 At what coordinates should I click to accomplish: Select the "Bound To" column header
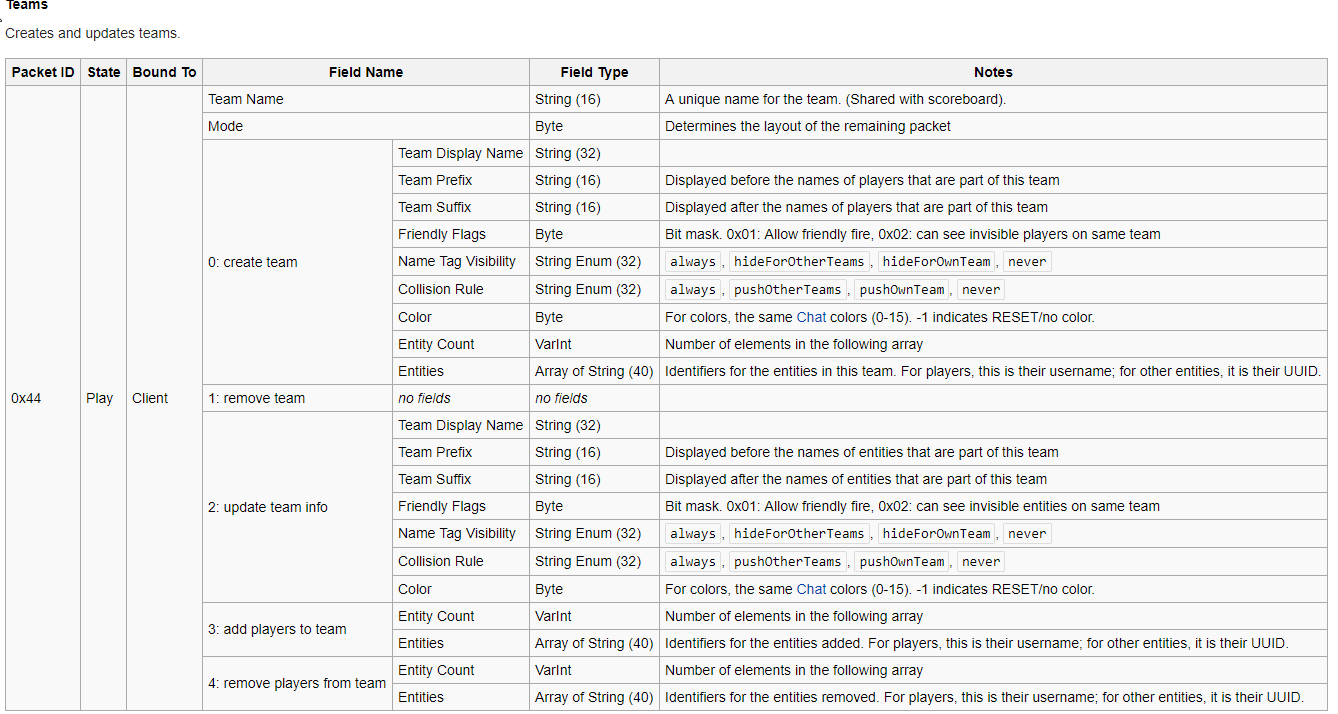click(165, 72)
